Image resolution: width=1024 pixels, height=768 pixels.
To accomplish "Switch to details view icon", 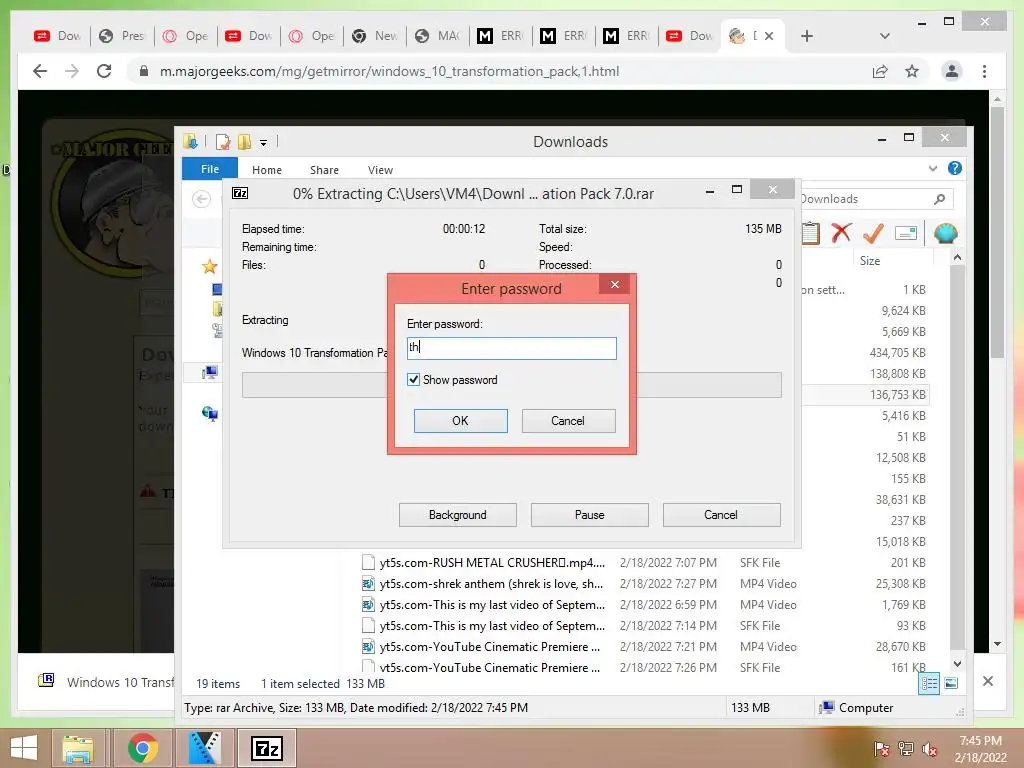I will pyautogui.click(x=929, y=684).
